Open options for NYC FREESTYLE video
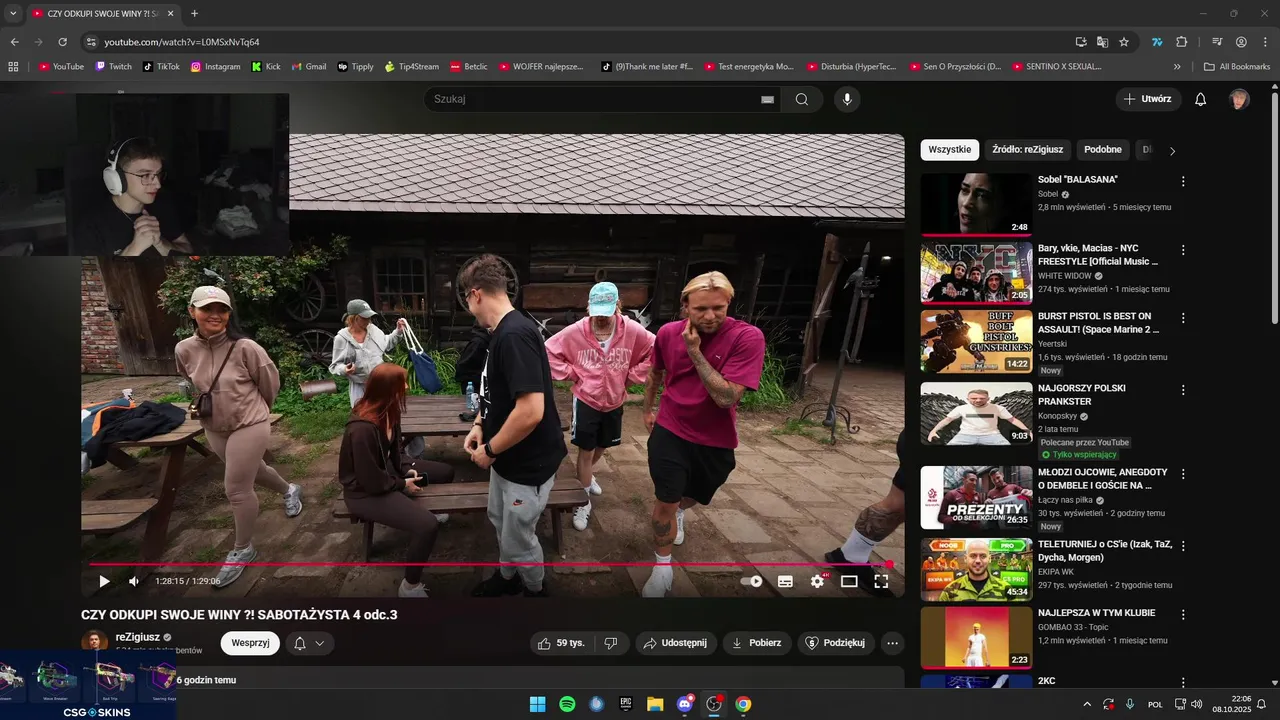The height and width of the screenshot is (720, 1280). [1183, 250]
